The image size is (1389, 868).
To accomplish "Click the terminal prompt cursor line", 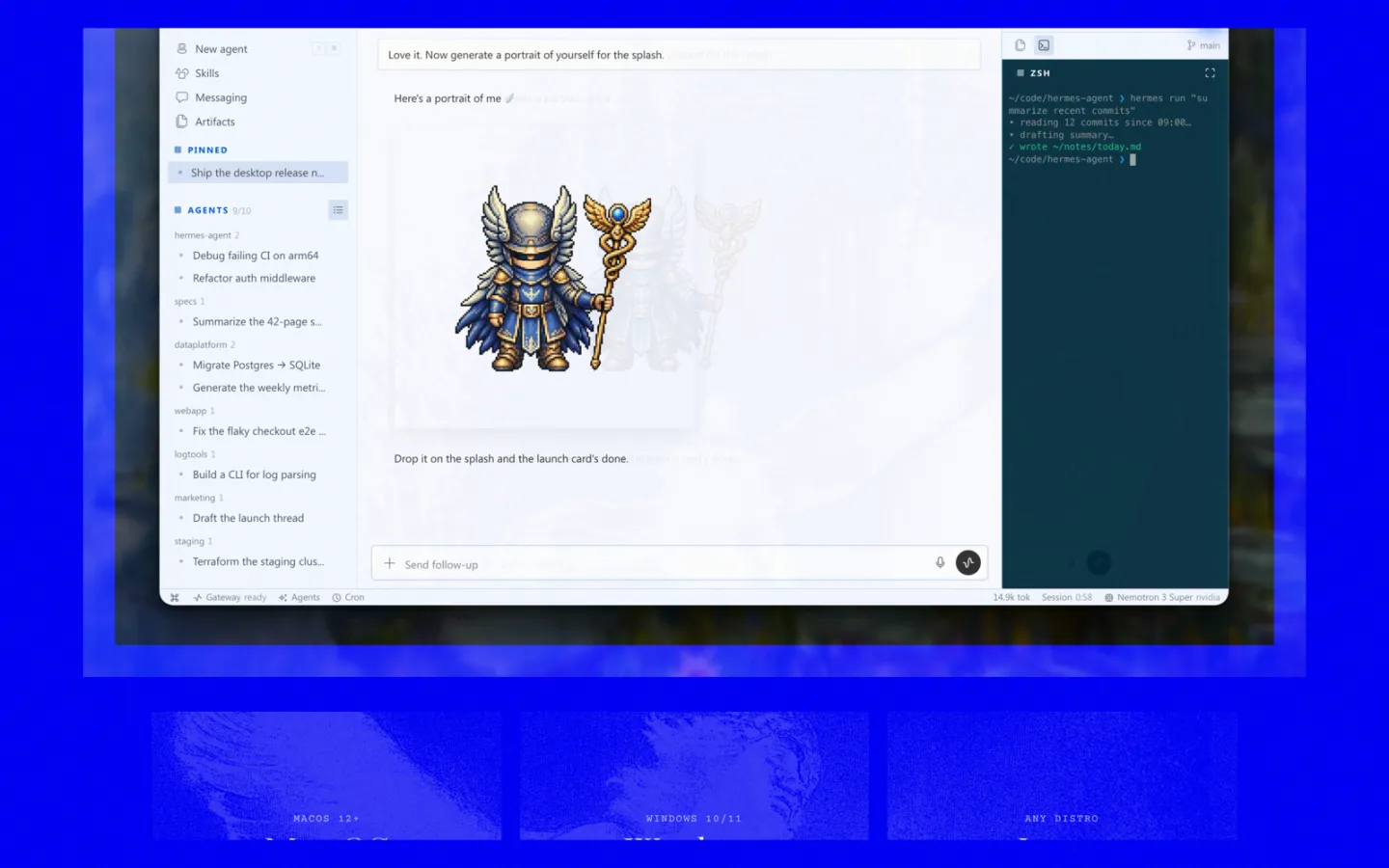I will tap(1072, 159).
